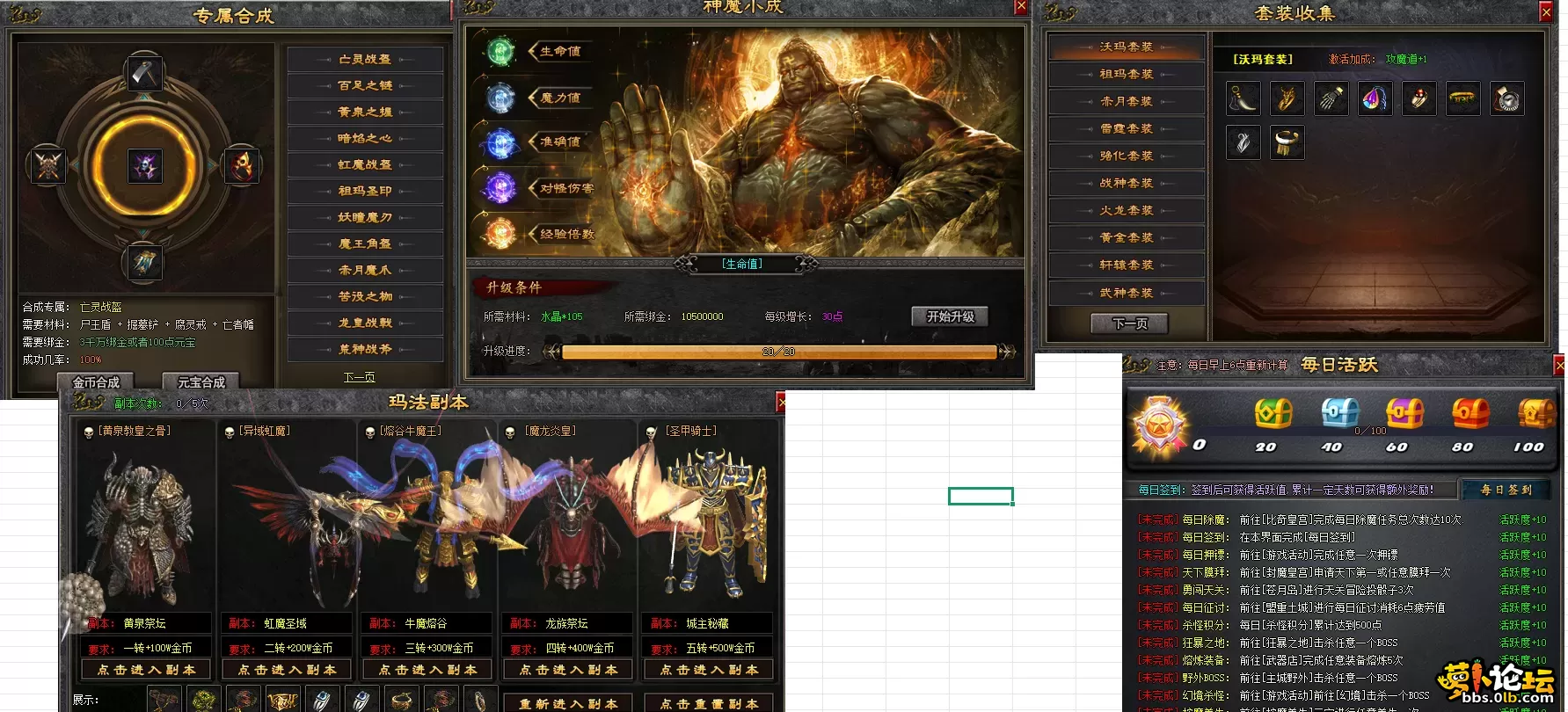Click the shovel material slot in 专属合成
1568x712 pixels.
145,74
